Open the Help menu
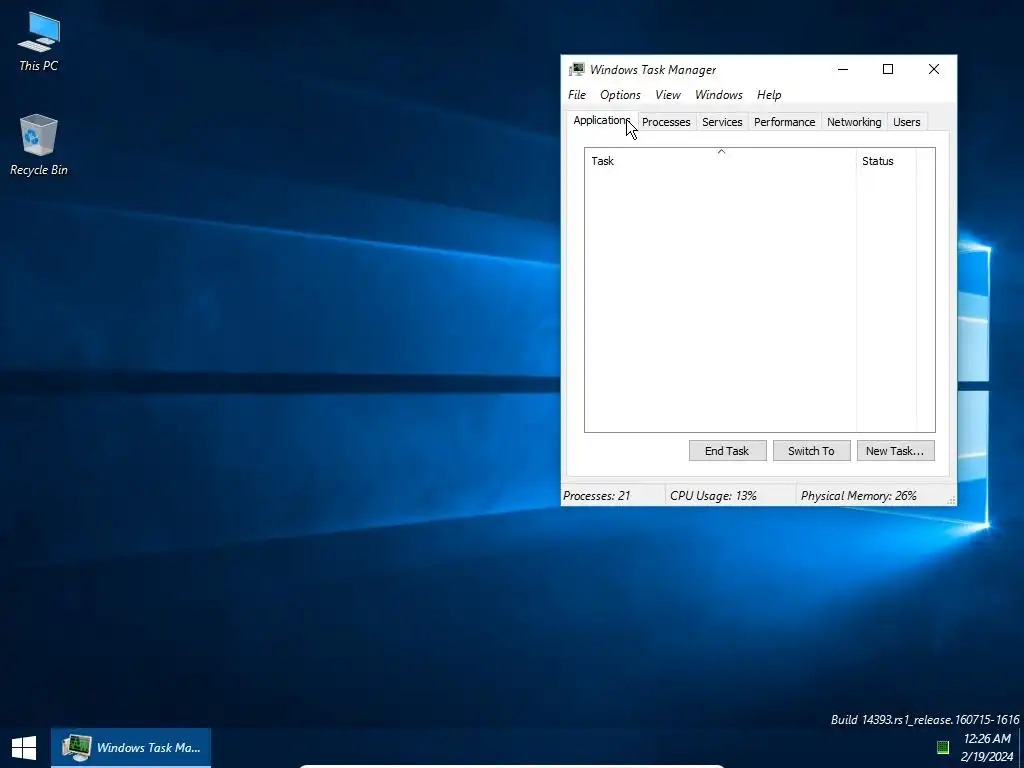Viewport: 1024px width, 768px height. click(x=769, y=95)
